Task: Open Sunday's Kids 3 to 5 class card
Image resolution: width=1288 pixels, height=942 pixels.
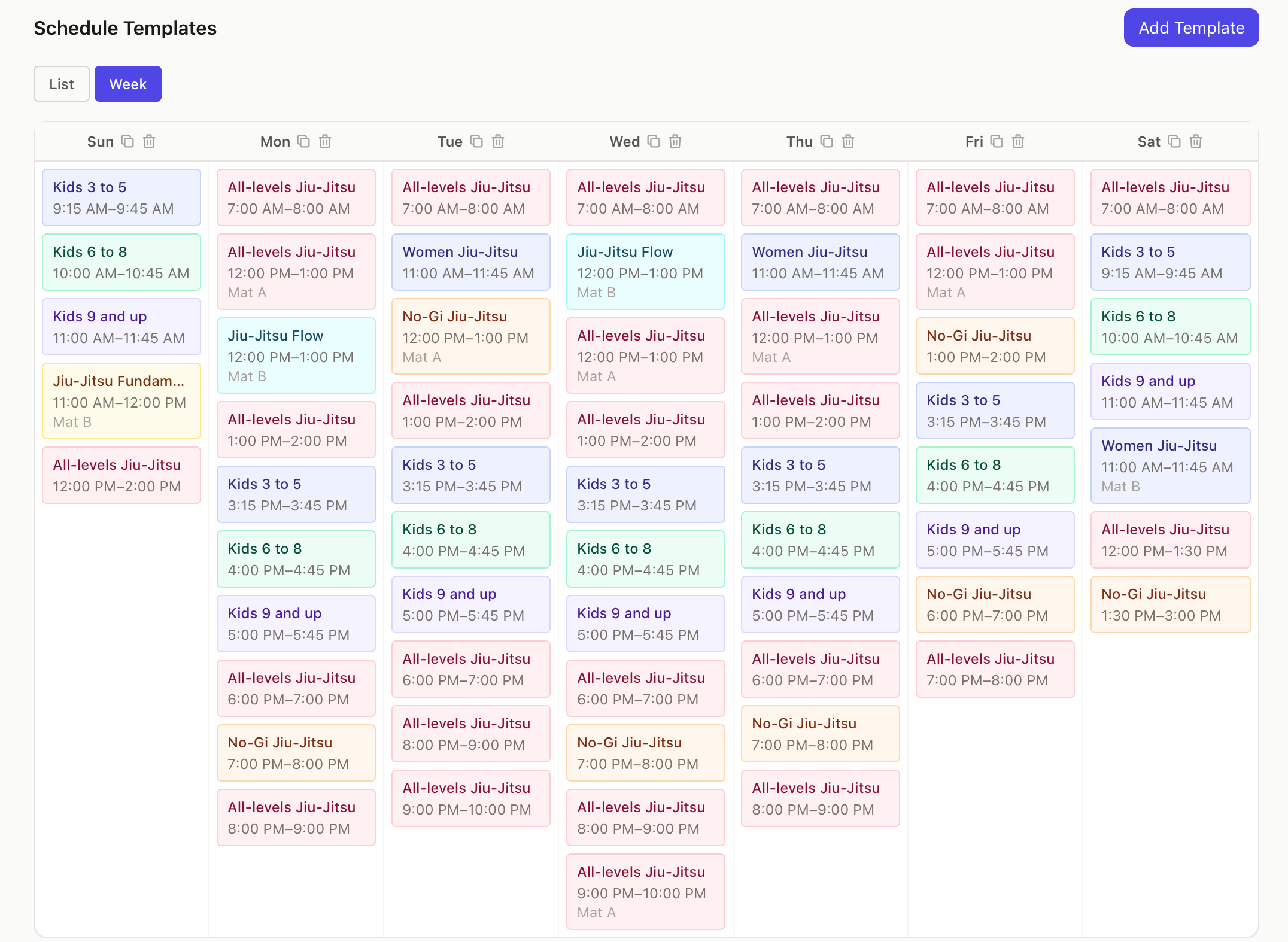Action: click(121, 197)
